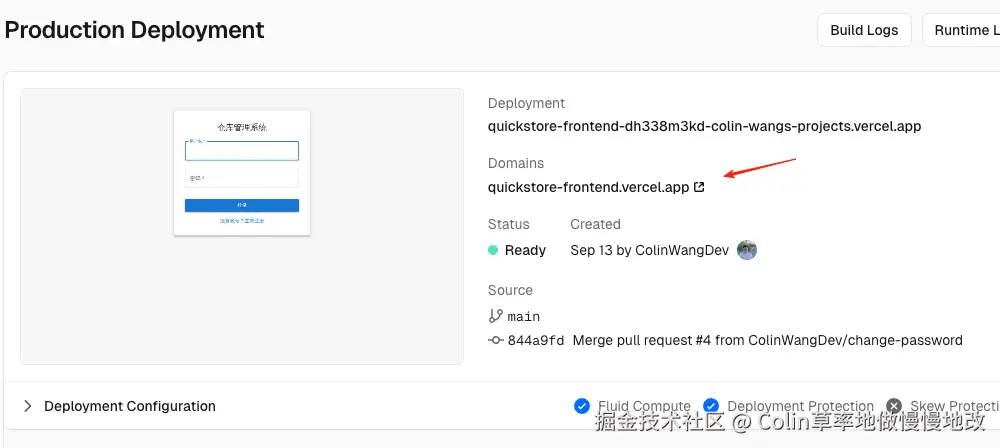Open the Build Logs button
This screenshot has height=448, width=1000.
(x=864, y=30)
